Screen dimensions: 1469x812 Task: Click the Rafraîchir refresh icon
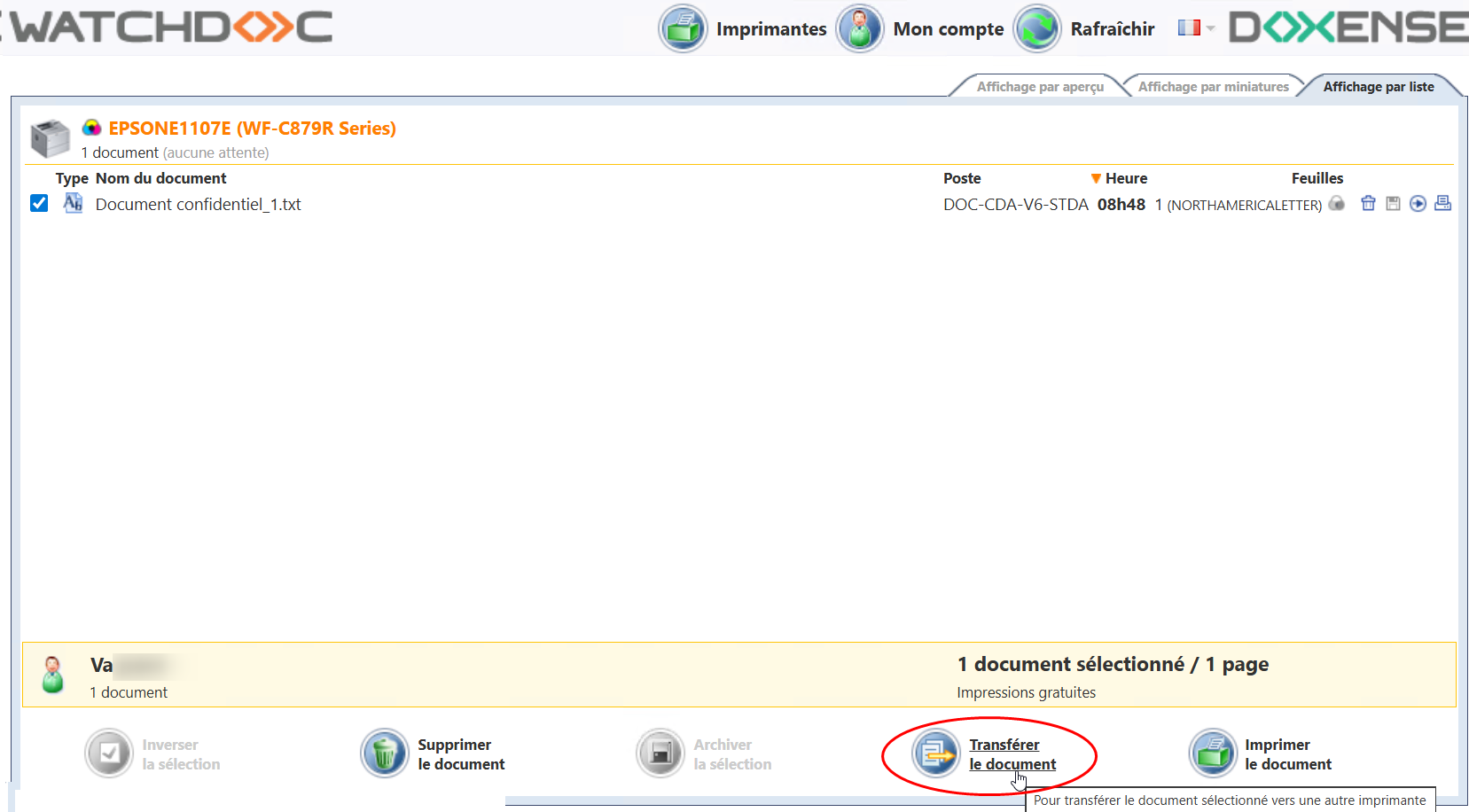click(x=1036, y=29)
